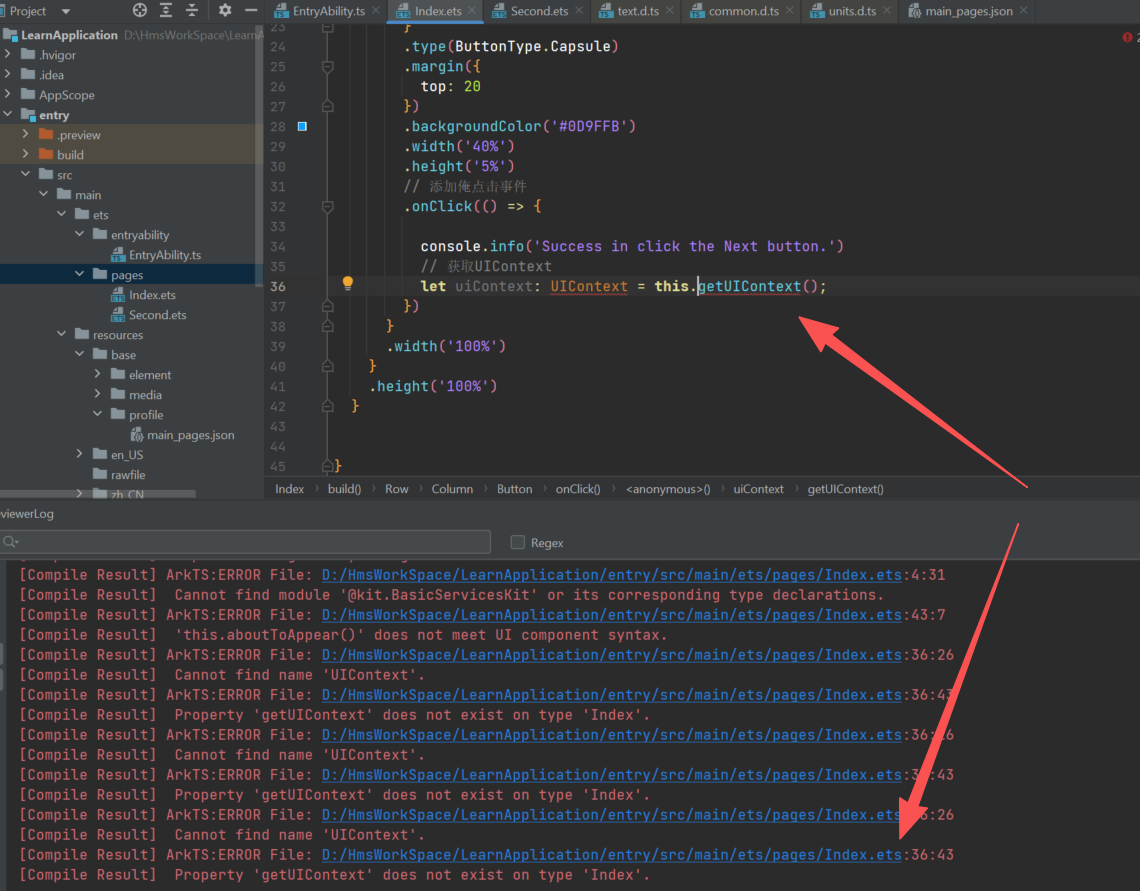Click the expand all icon in Project panel
Viewport: 1140px width, 891px height.
[x=166, y=11]
